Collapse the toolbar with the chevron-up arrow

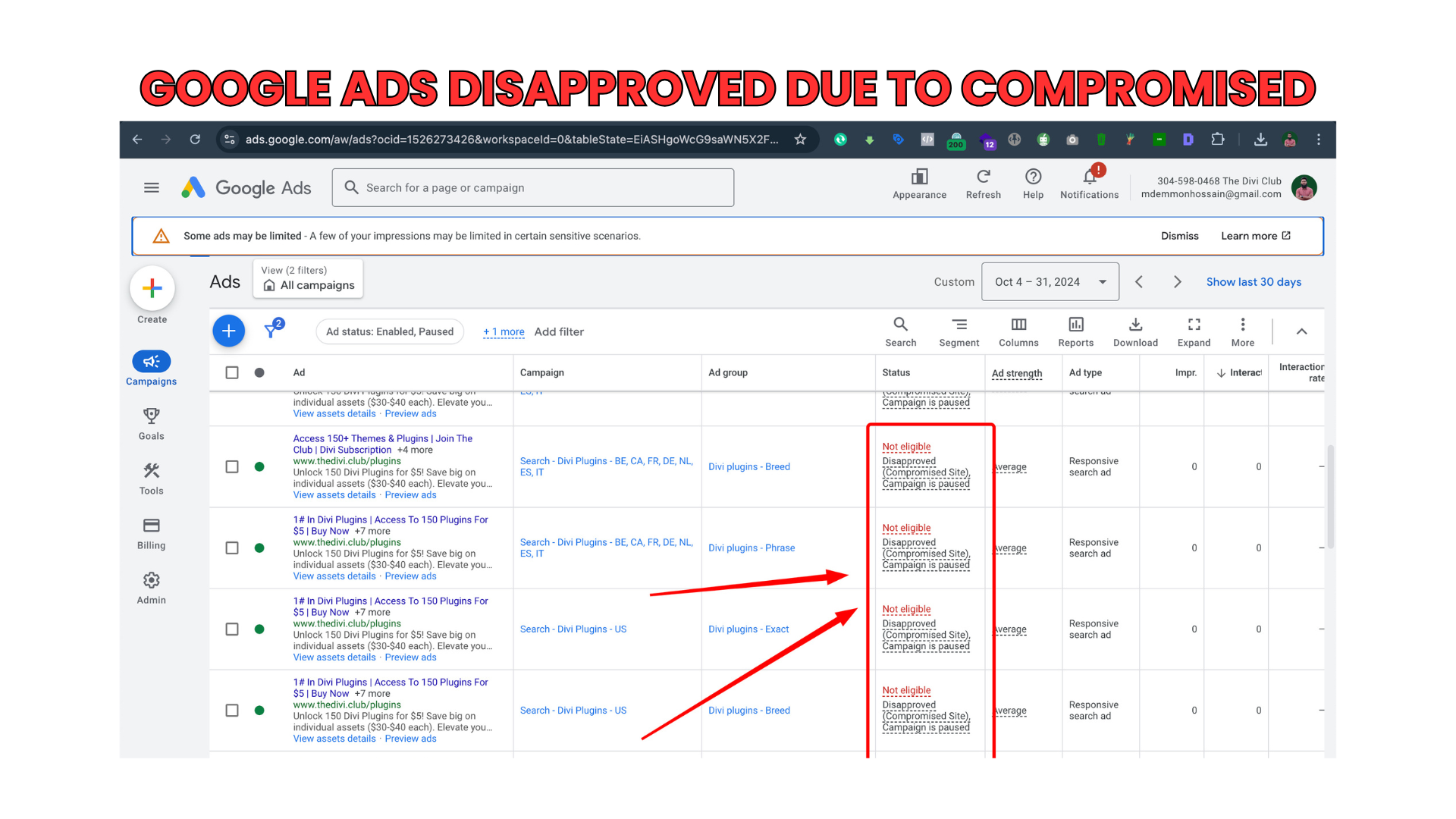click(x=1301, y=331)
